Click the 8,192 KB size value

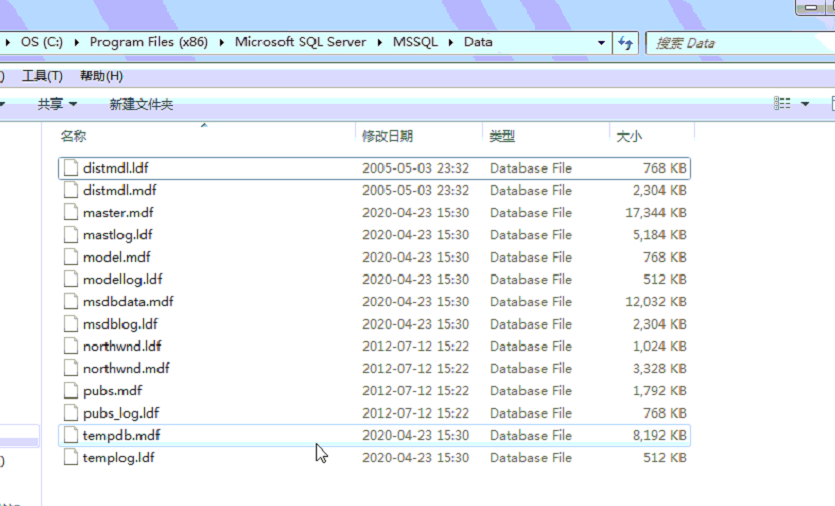pos(660,436)
